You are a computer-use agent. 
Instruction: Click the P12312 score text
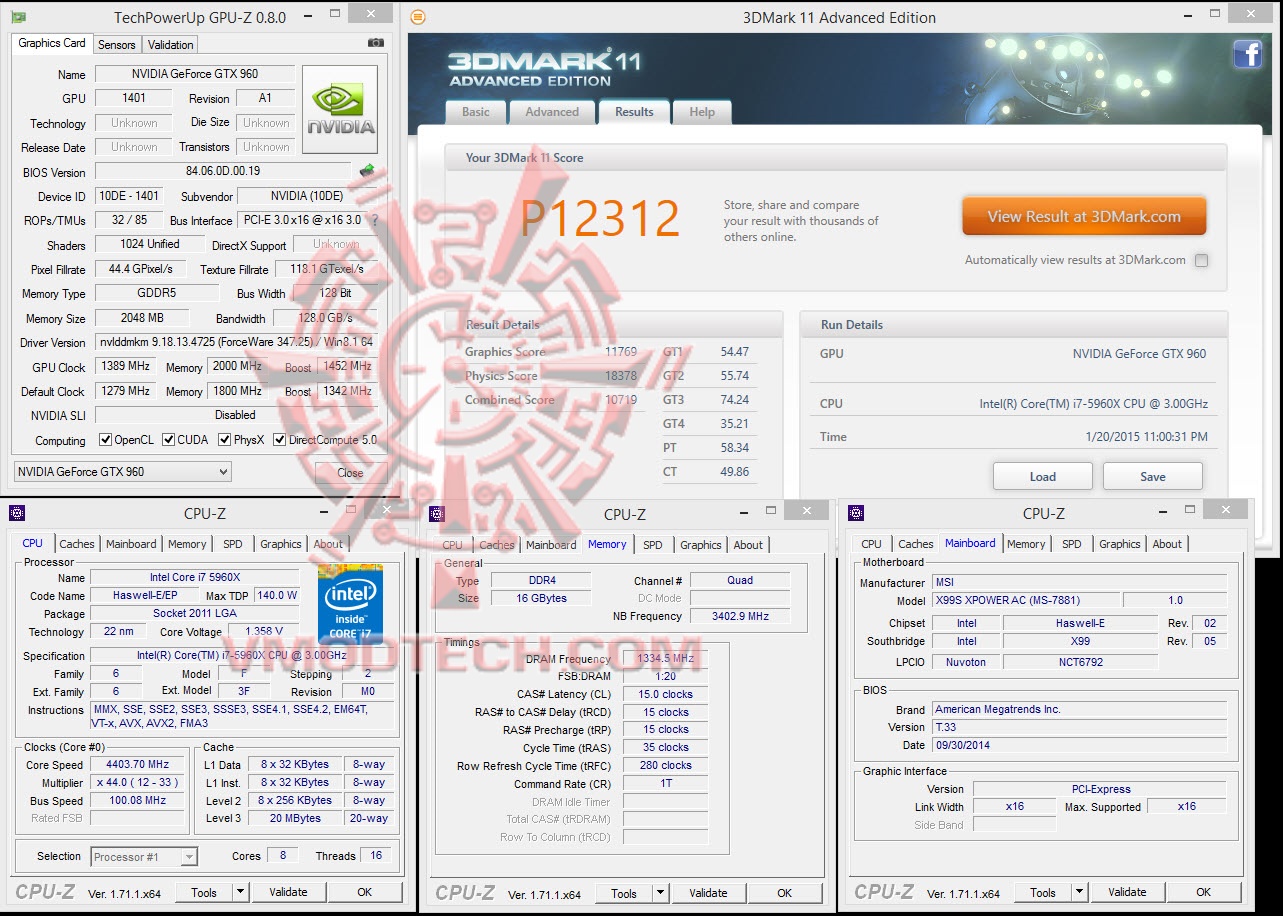(x=600, y=217)
